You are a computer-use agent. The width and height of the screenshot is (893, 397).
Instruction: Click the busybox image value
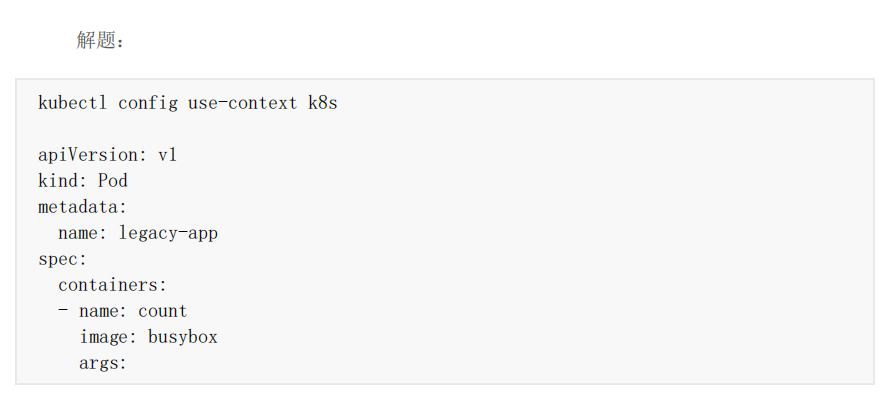[x=183, y=338]
